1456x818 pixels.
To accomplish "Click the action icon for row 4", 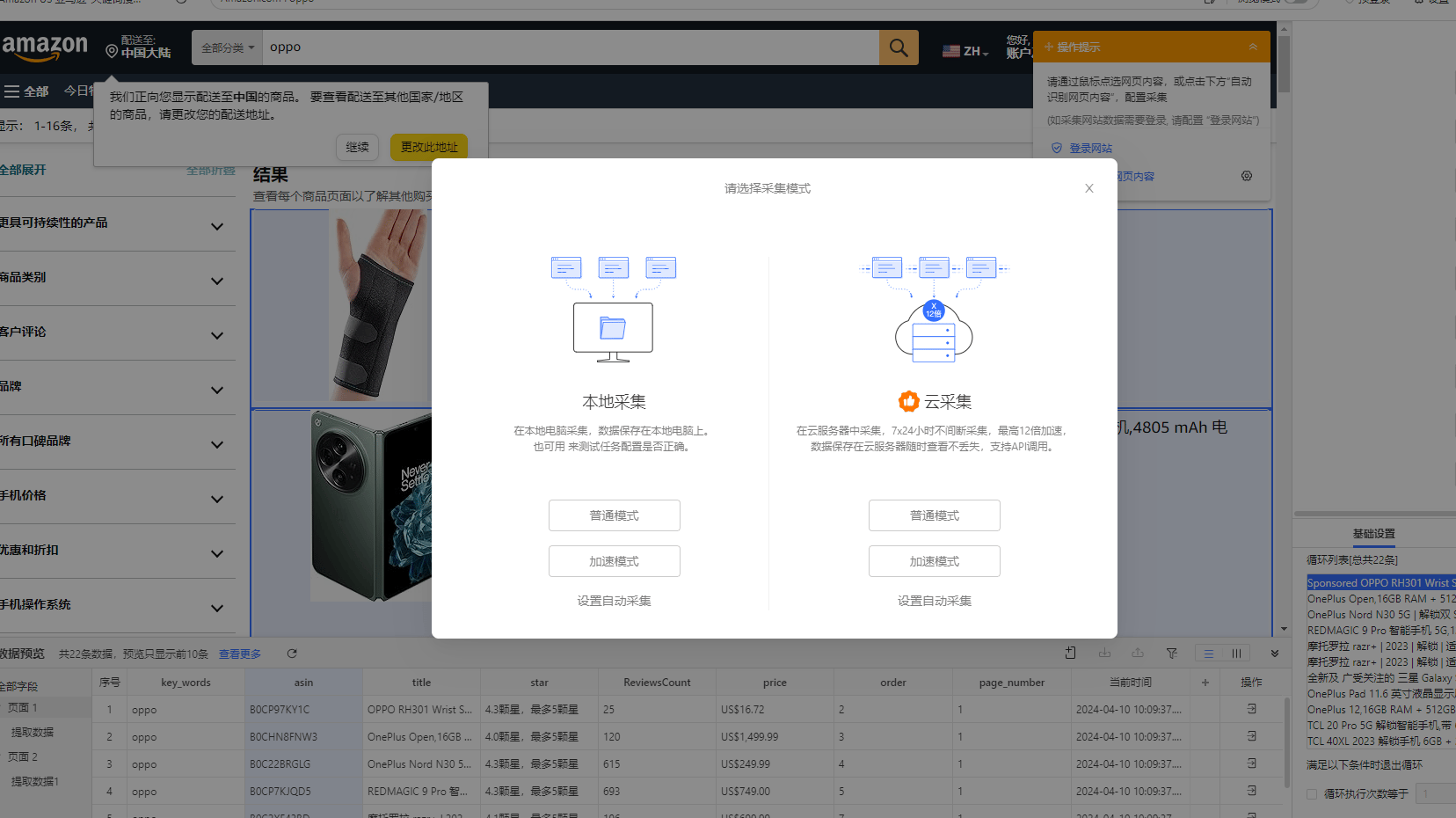I will [1251, 791].
